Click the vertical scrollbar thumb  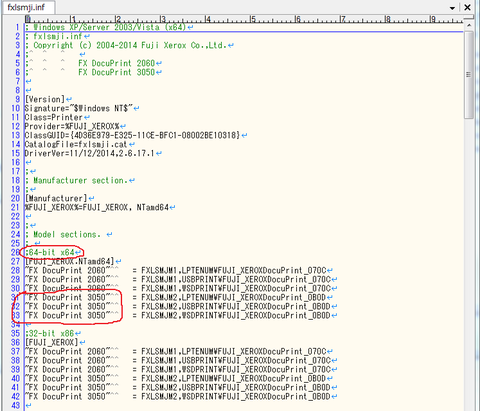tap(469, 75)
